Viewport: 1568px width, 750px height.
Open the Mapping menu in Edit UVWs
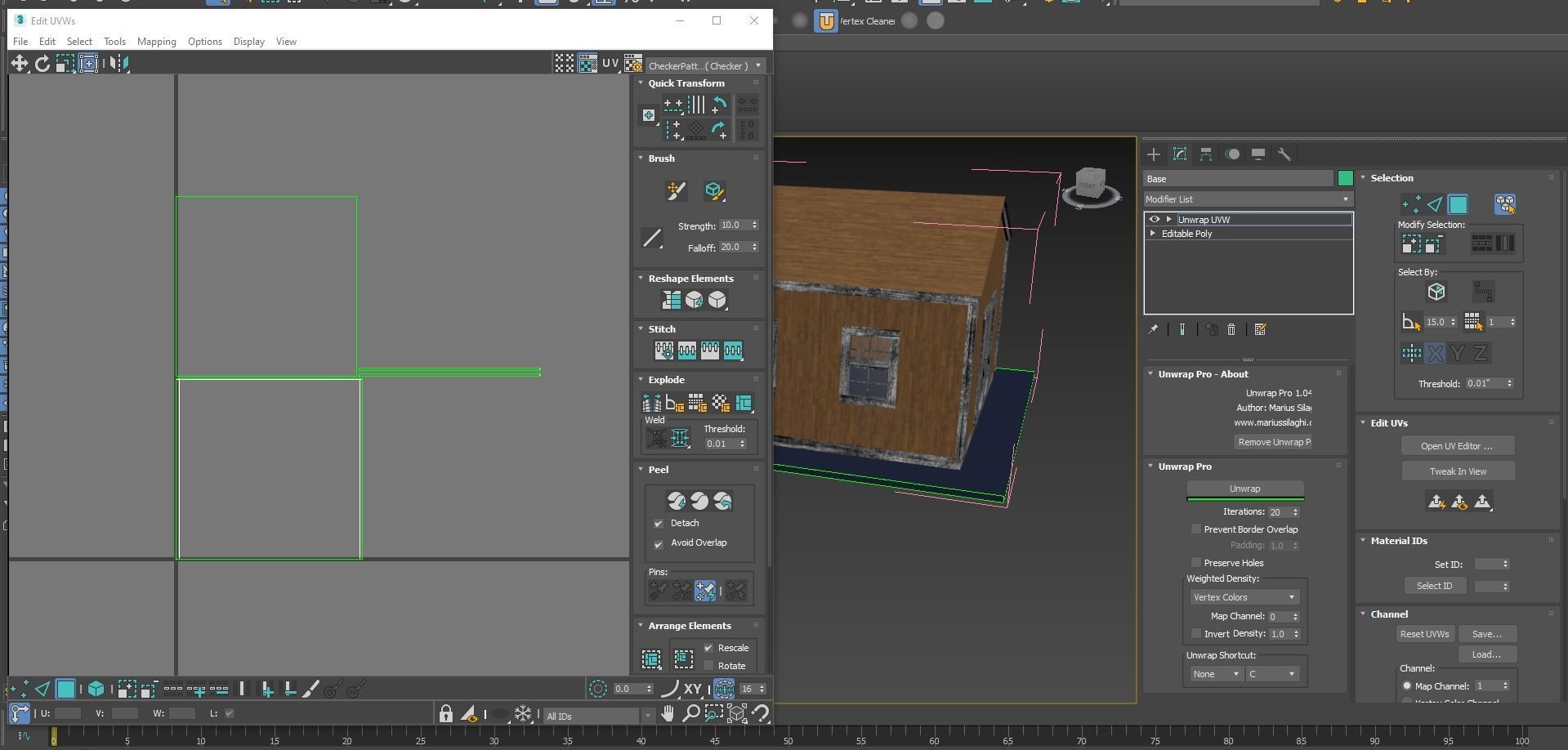pos(156,42)
